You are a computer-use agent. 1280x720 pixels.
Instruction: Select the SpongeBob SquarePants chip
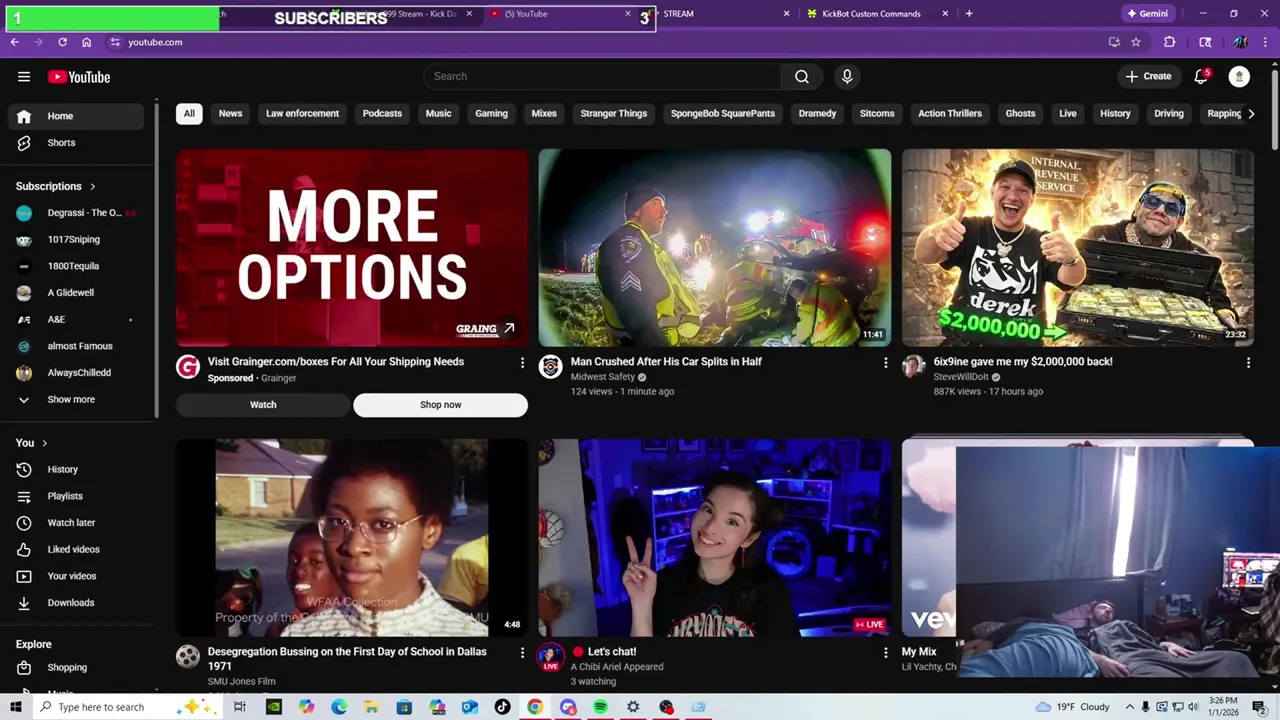(x=723, y=114)
